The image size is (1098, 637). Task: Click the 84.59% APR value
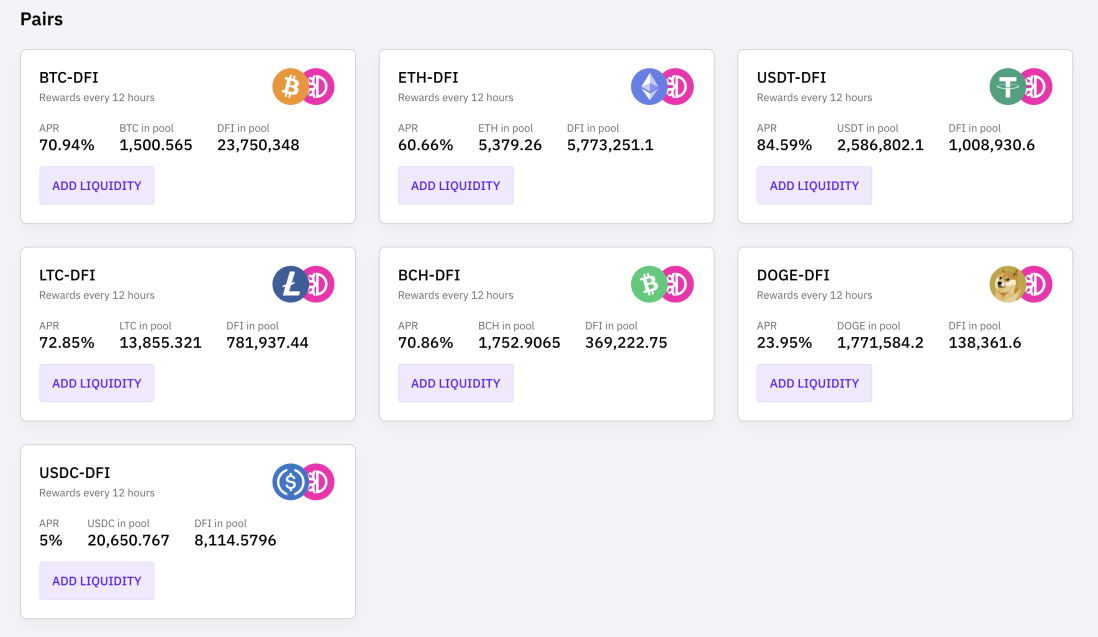point(784,145)
